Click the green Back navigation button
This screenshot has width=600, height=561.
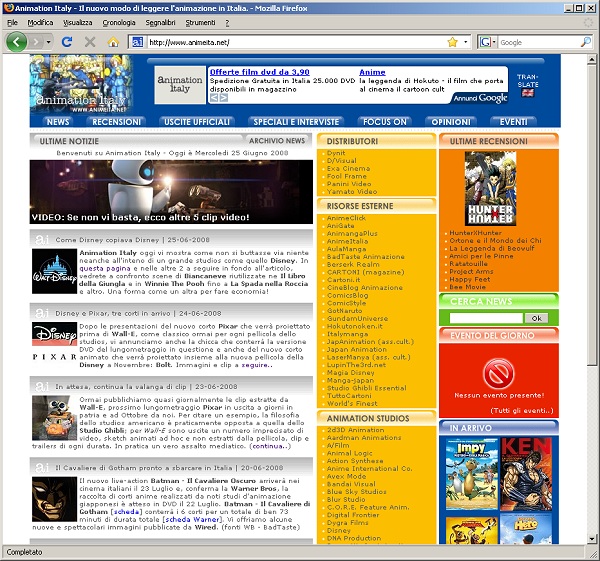click(x=16, y=42)
